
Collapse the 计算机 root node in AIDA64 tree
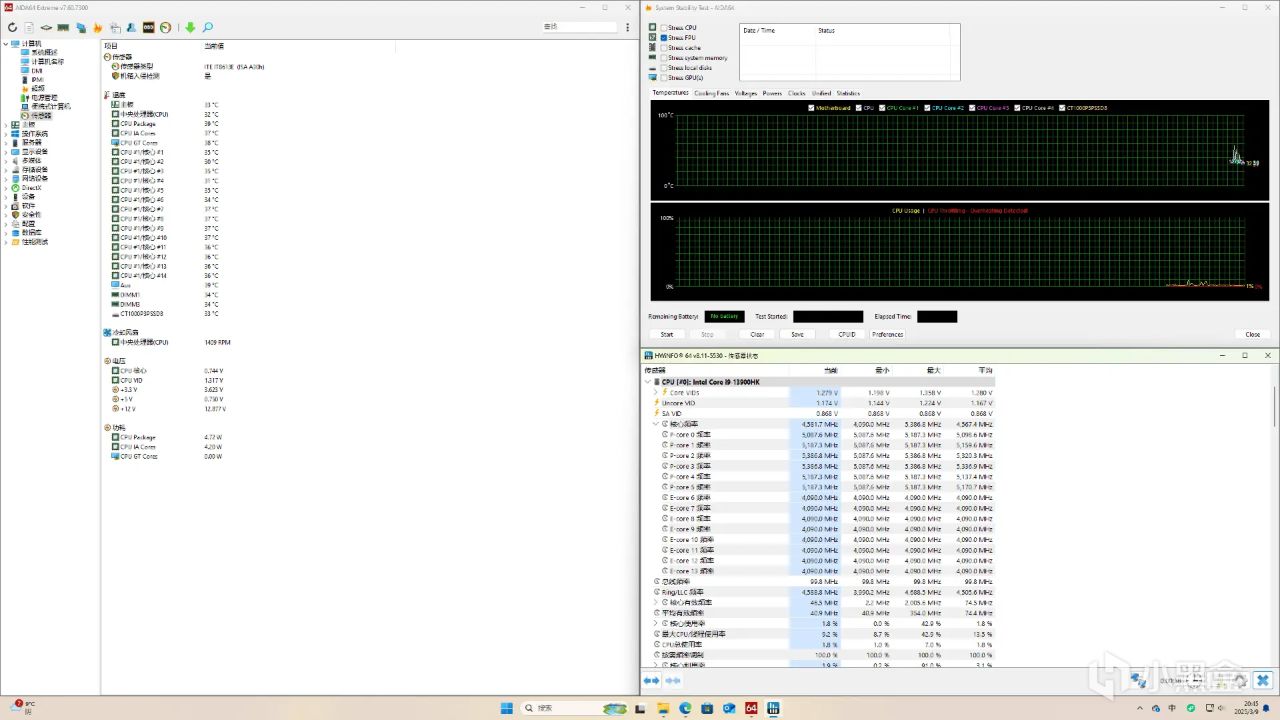pyautogui.click(x=5, y=43)
